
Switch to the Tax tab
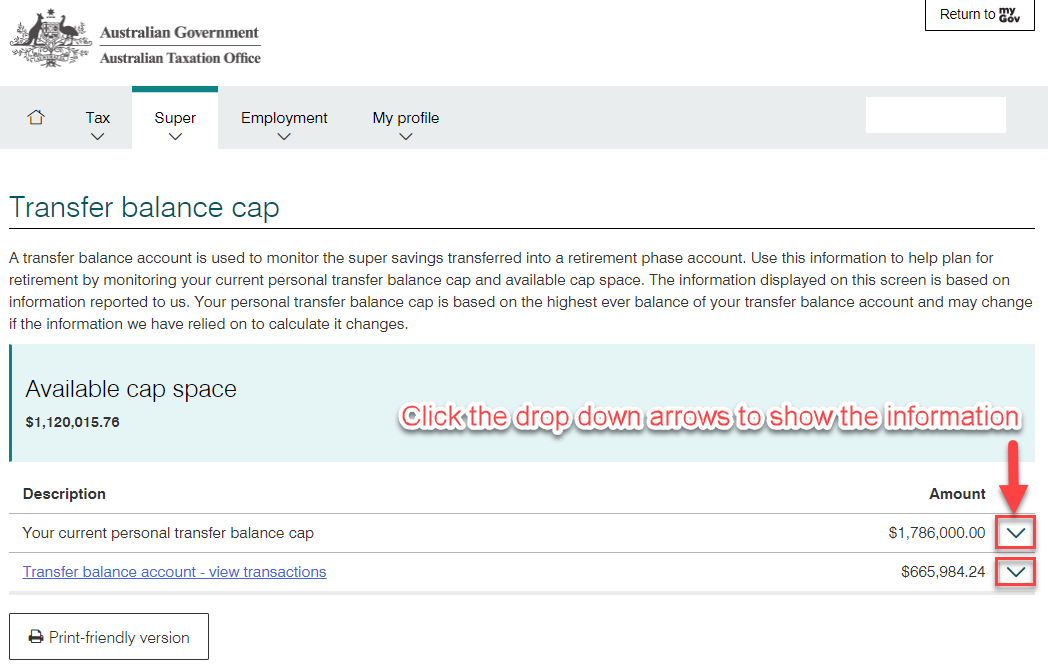pos(97,117)
